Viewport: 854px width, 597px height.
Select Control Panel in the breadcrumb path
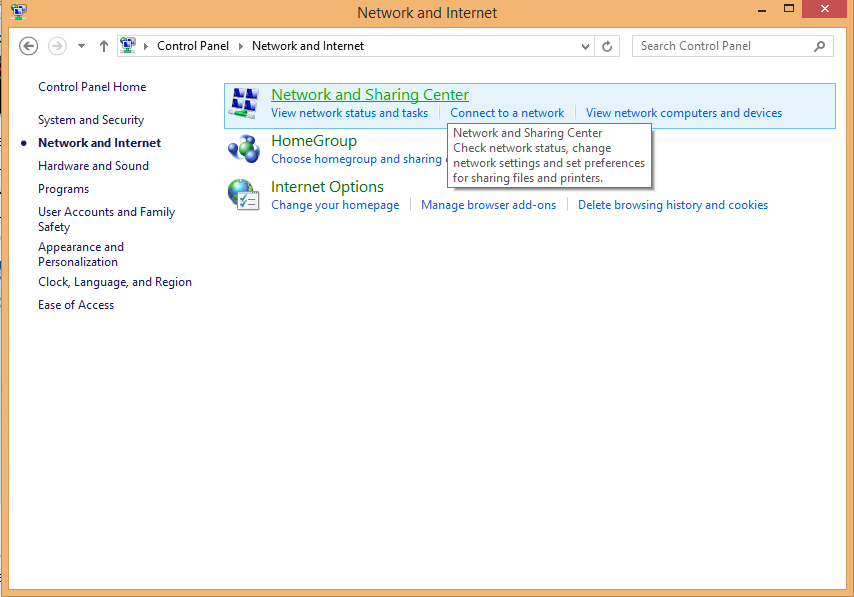pyautogui.click(x=193, y=45)
